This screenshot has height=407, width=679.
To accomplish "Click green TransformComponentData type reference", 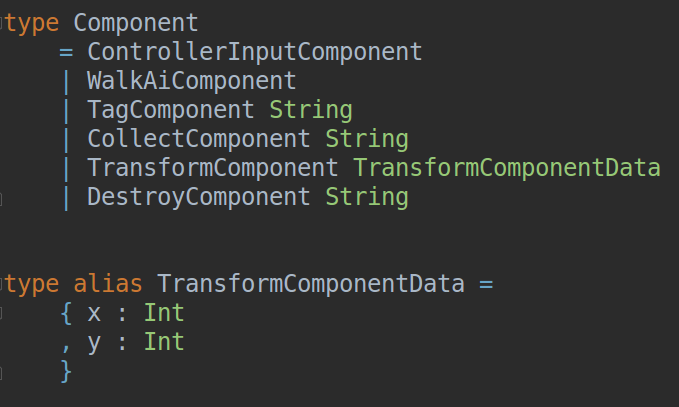I will (507, 168).
